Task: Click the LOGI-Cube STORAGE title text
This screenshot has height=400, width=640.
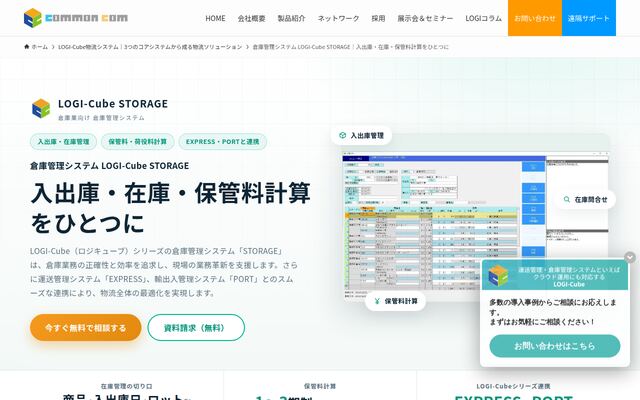Action: [113, 104]
